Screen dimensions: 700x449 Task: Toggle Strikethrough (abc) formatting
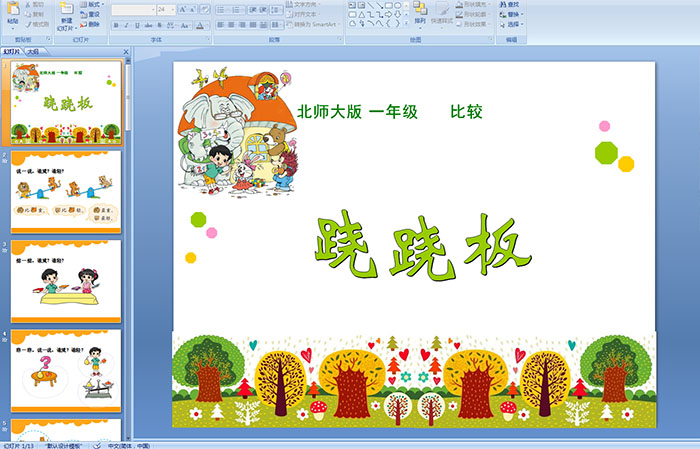point(149,25)
